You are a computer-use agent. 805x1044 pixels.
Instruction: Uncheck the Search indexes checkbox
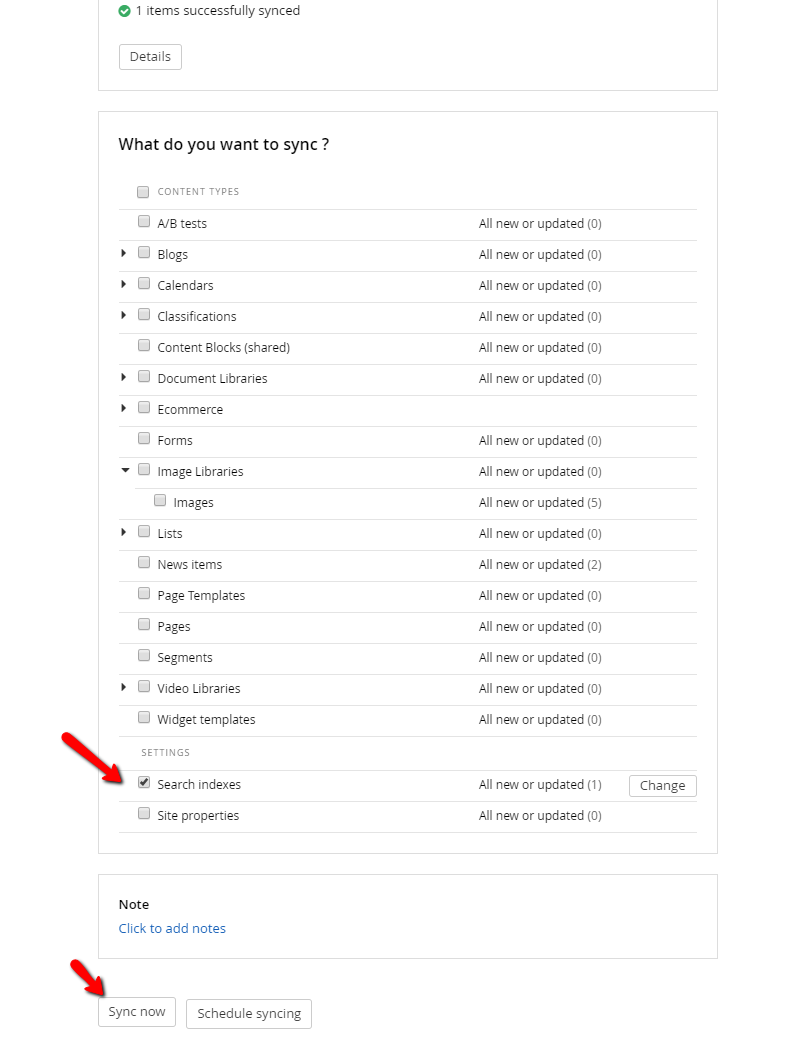tap(144, 782)
